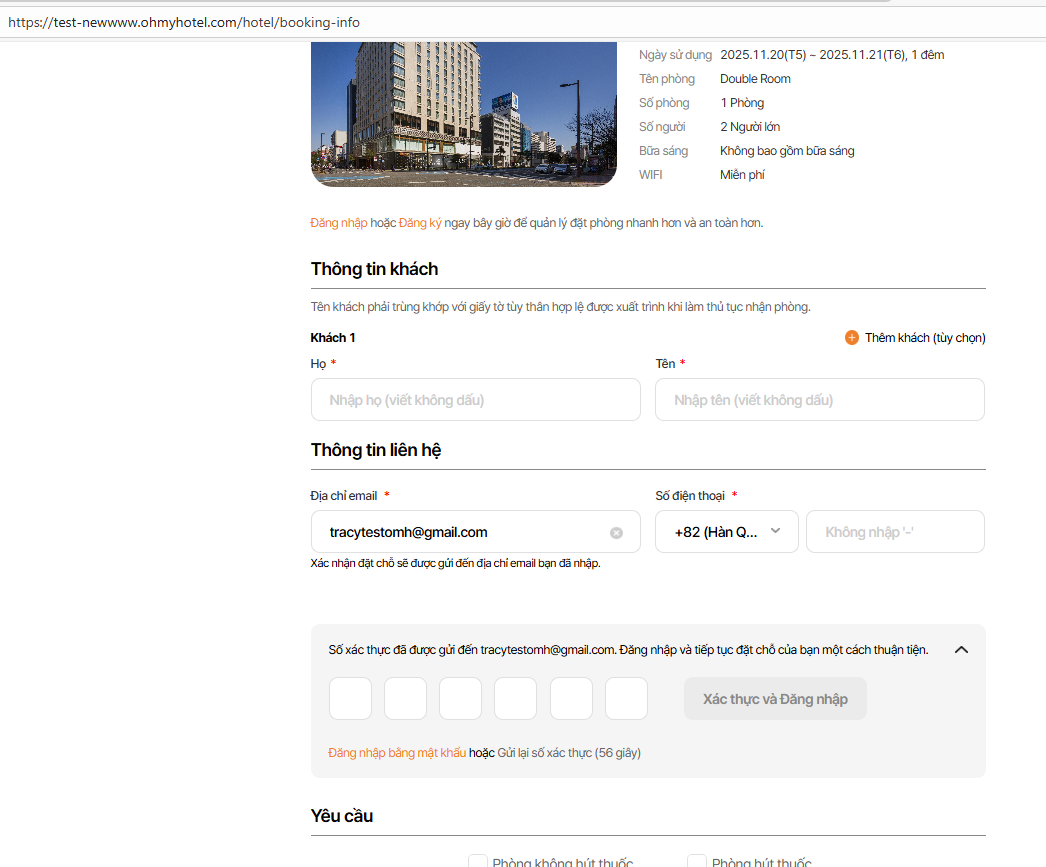The image size is (1046, 867).
Task: Focus the Họ last name field
Action: 476,399
